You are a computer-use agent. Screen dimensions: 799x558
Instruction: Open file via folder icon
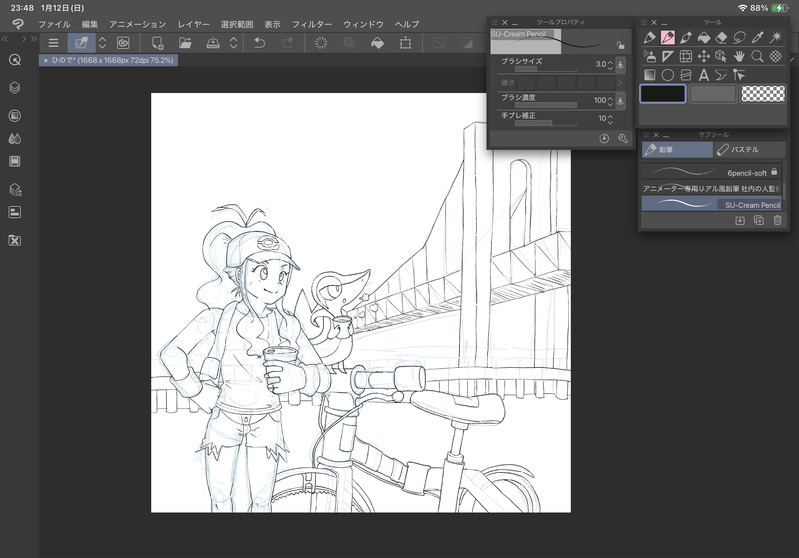click(185, 43)
